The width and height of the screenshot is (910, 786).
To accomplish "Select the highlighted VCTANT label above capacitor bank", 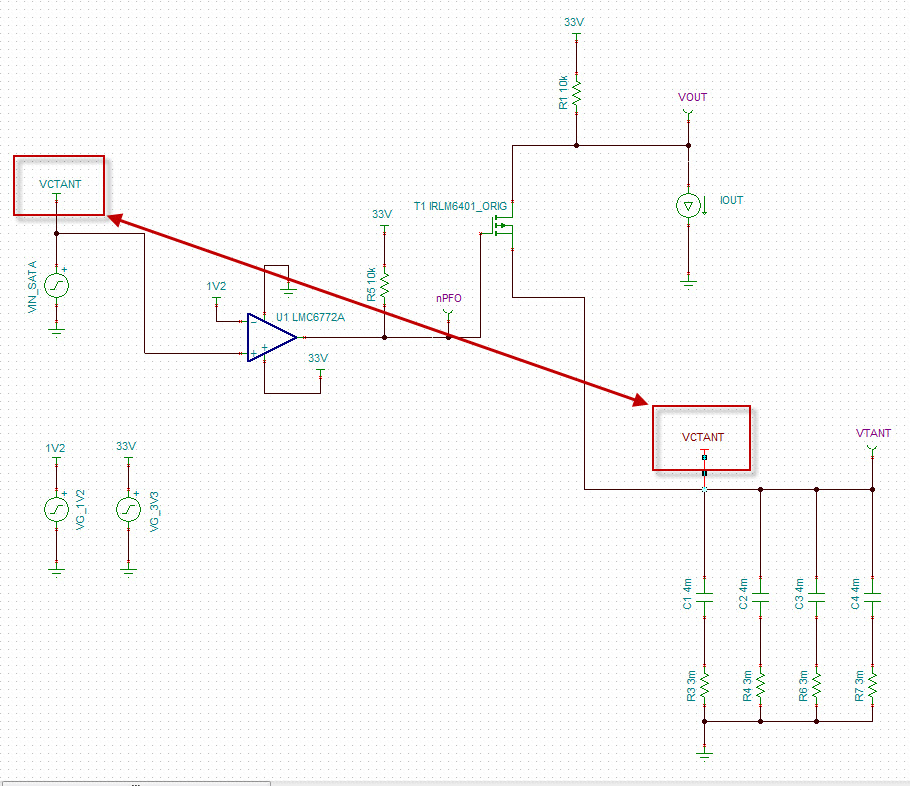I will 702,437.
